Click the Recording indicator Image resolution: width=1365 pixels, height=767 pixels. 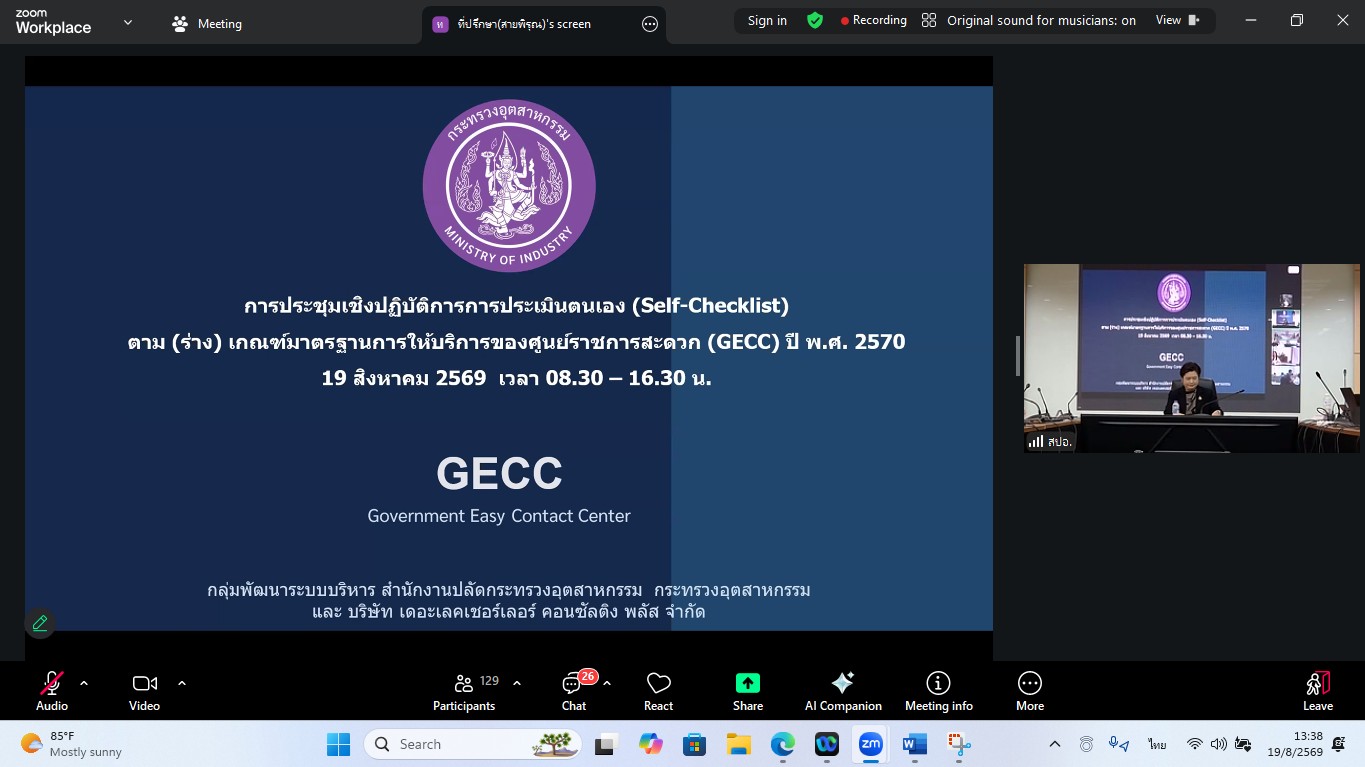click(x=873, y=20)
